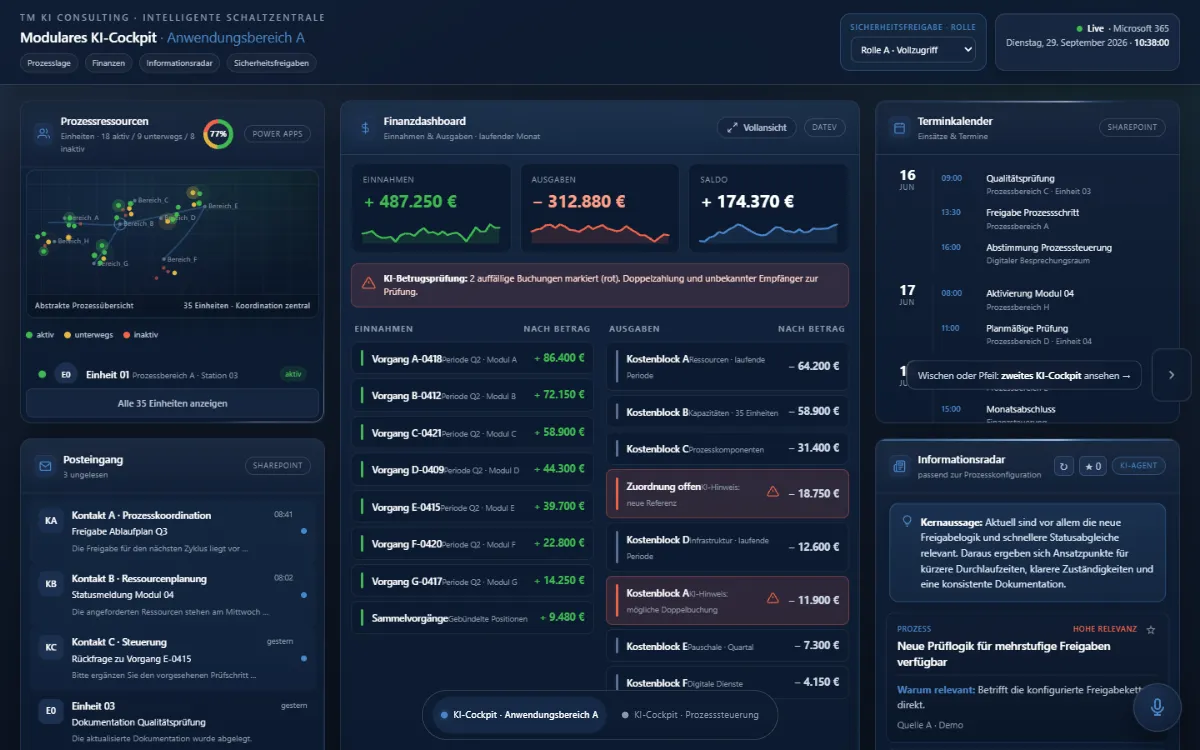Select Vorgang G-0417 income row

[x=472, y=581]
